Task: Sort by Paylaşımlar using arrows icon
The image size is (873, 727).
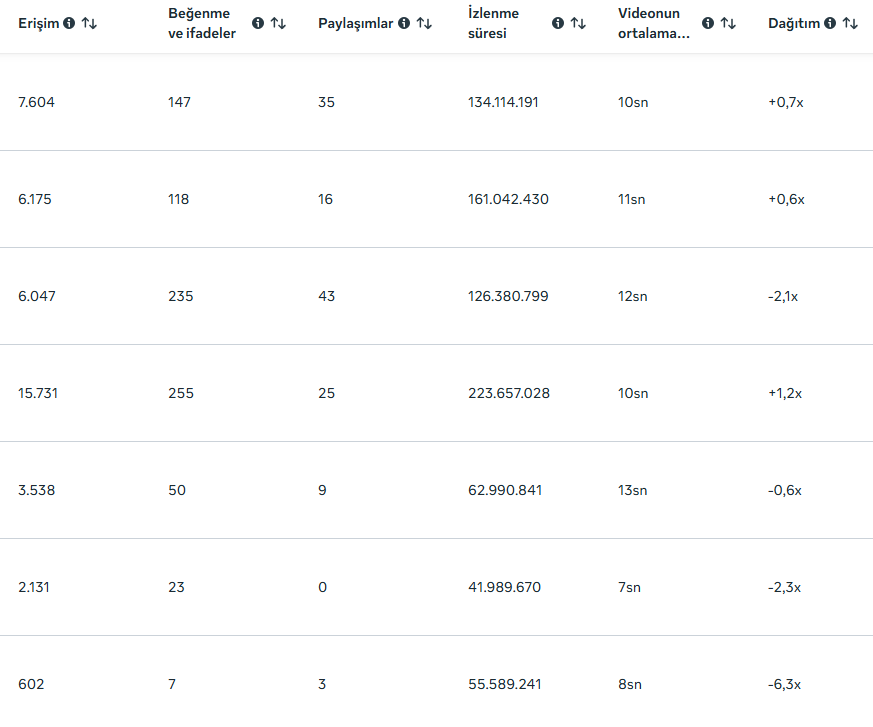Action: pos(424,23)
